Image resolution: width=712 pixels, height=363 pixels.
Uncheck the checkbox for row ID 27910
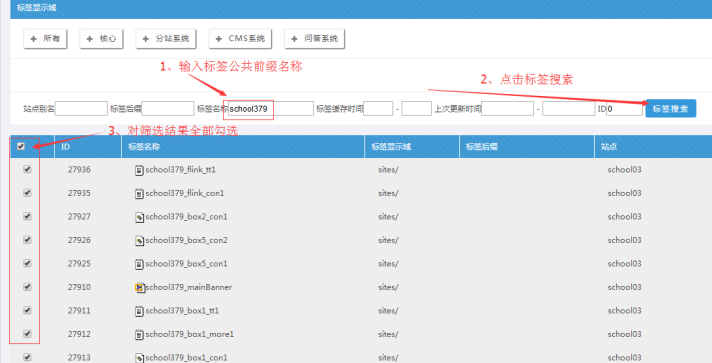point(27,287)
